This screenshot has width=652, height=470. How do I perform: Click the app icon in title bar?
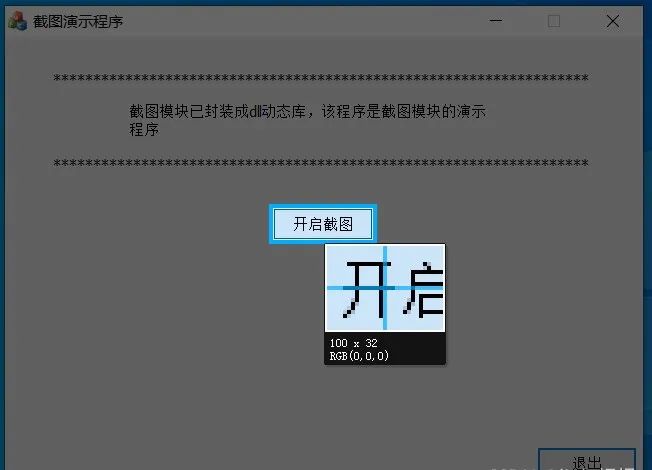pyautogui.click(x=17, y=21)
